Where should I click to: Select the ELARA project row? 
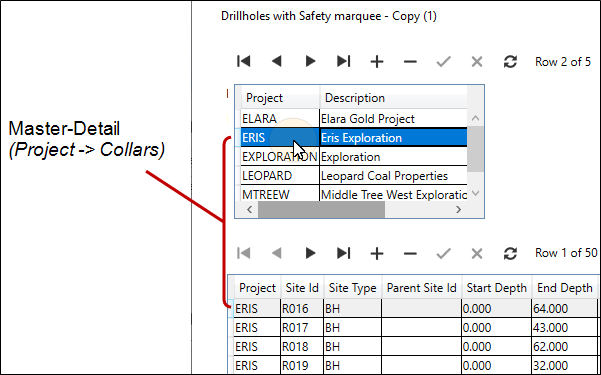click(x=354, y=118)
